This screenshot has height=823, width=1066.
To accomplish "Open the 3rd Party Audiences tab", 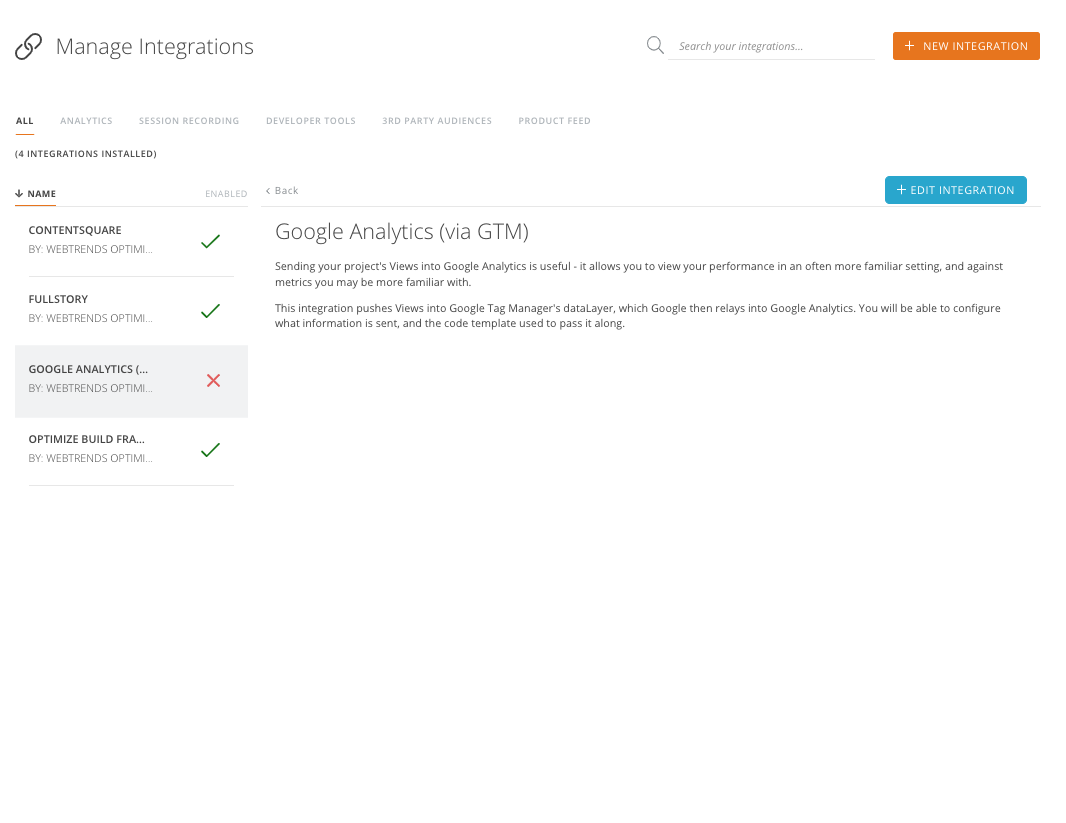I will point(437,121).
